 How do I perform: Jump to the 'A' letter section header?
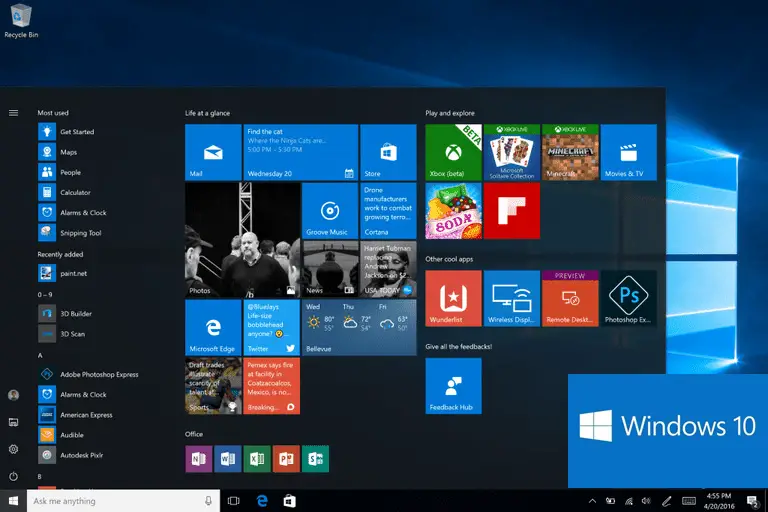click(40, 355)
